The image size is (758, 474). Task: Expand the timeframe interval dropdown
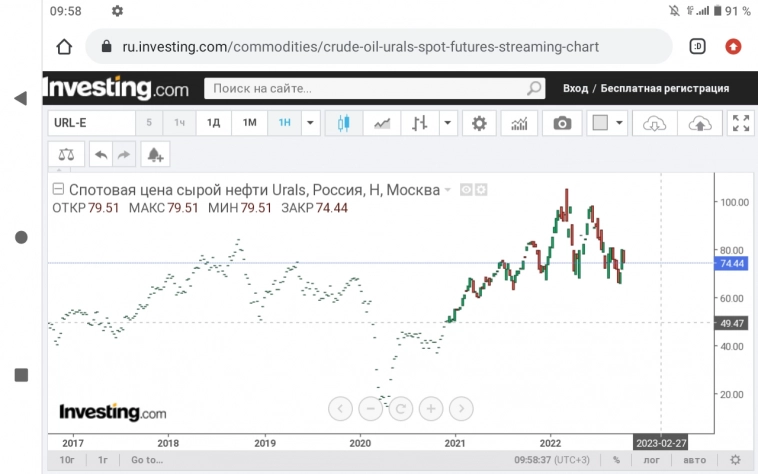[309, 123]
